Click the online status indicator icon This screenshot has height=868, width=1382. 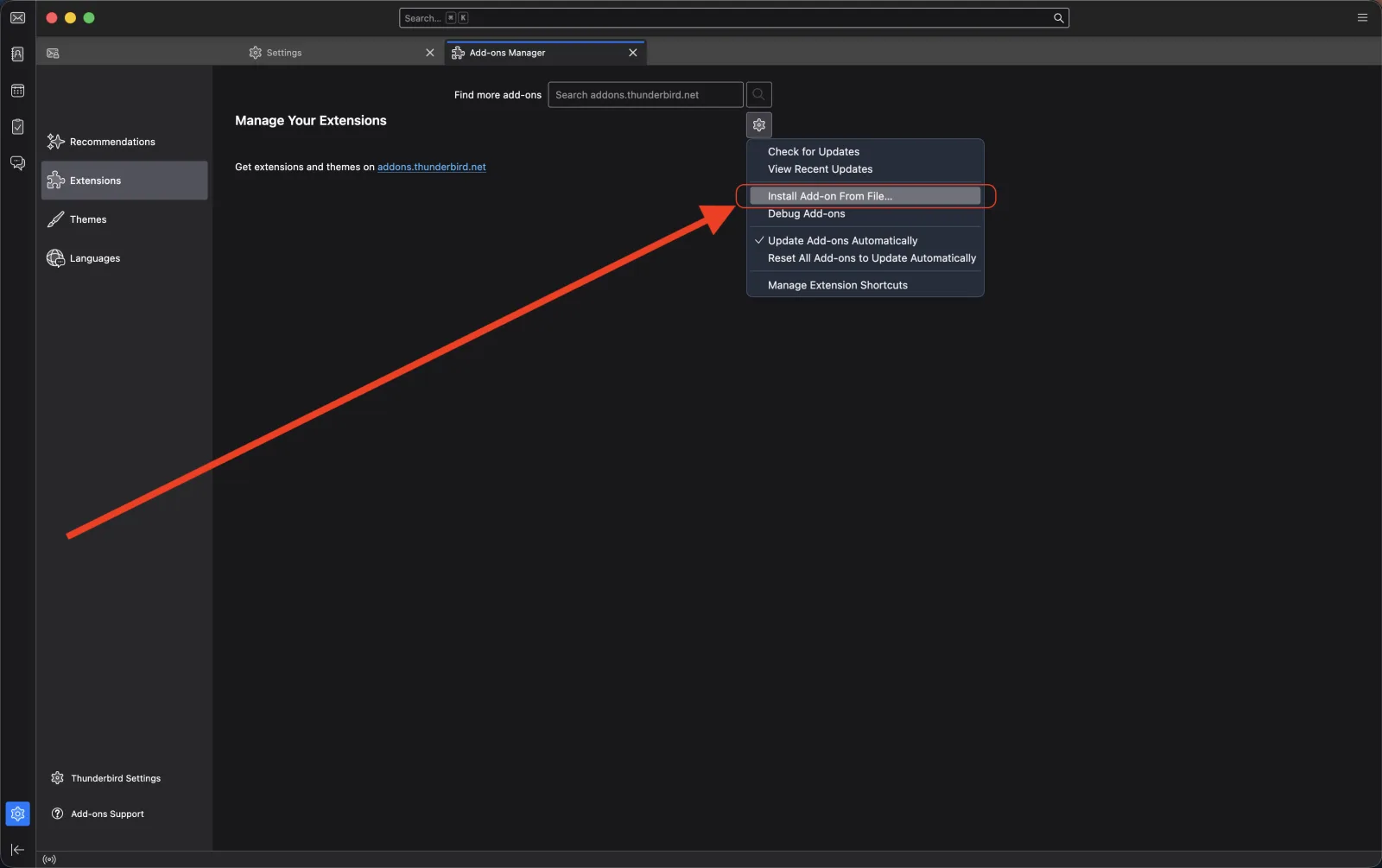[49, 859]
